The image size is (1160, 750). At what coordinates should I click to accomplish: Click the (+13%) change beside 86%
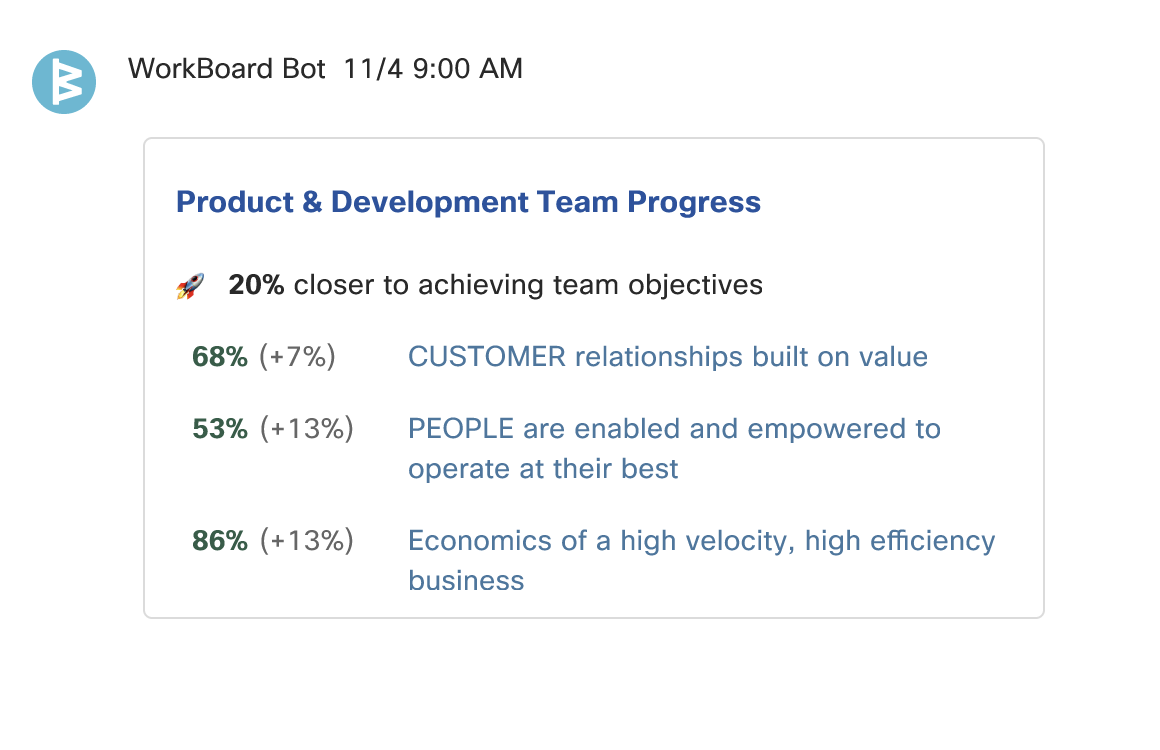pos(306,541)
